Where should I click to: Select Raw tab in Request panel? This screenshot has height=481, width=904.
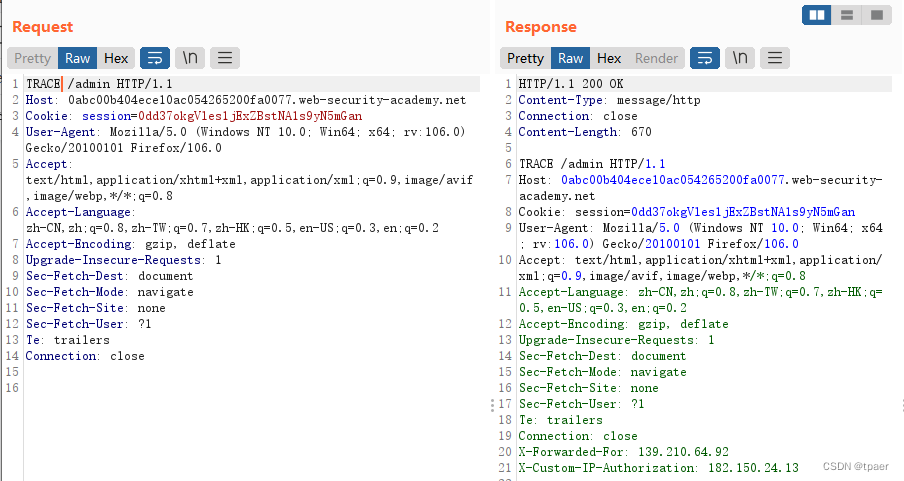click(x=77, y=58)
